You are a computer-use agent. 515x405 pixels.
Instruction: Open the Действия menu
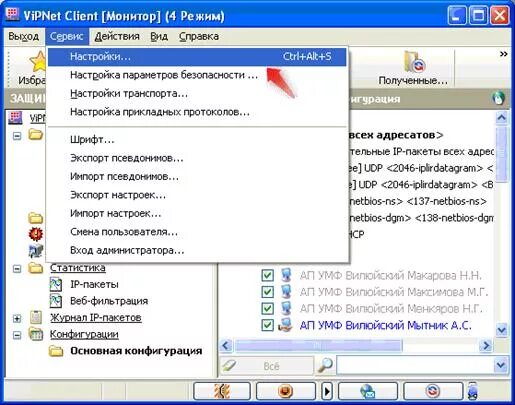[x=117, y=36]
